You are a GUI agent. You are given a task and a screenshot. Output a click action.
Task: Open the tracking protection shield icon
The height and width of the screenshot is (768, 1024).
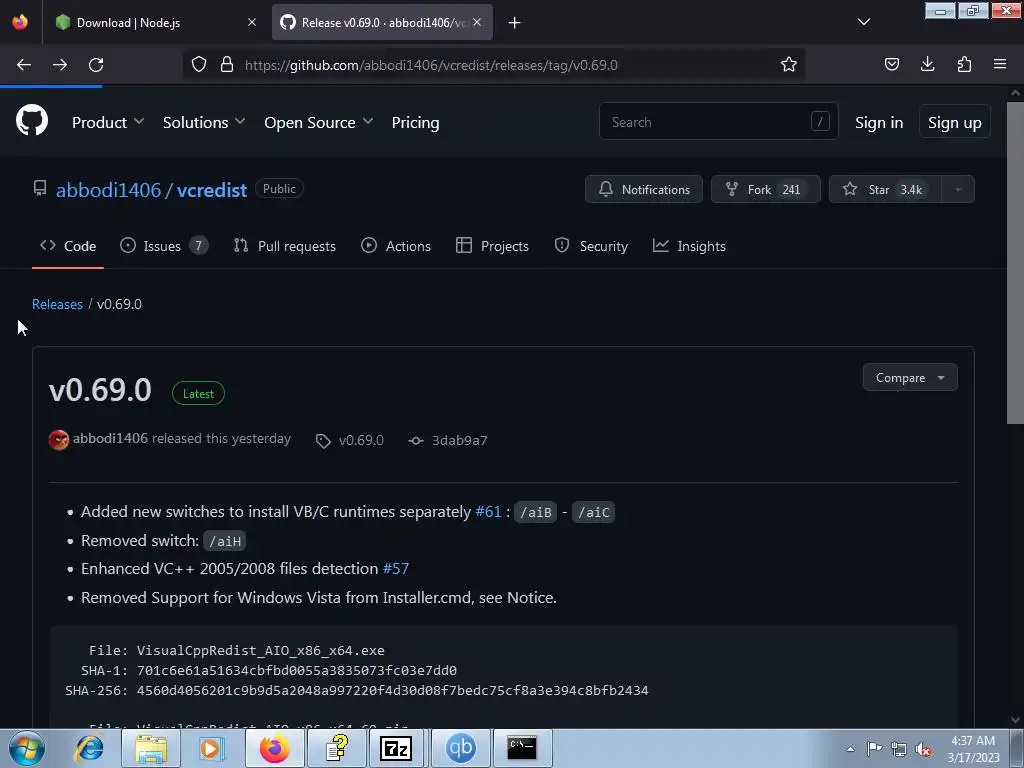(x=199, y=65)
